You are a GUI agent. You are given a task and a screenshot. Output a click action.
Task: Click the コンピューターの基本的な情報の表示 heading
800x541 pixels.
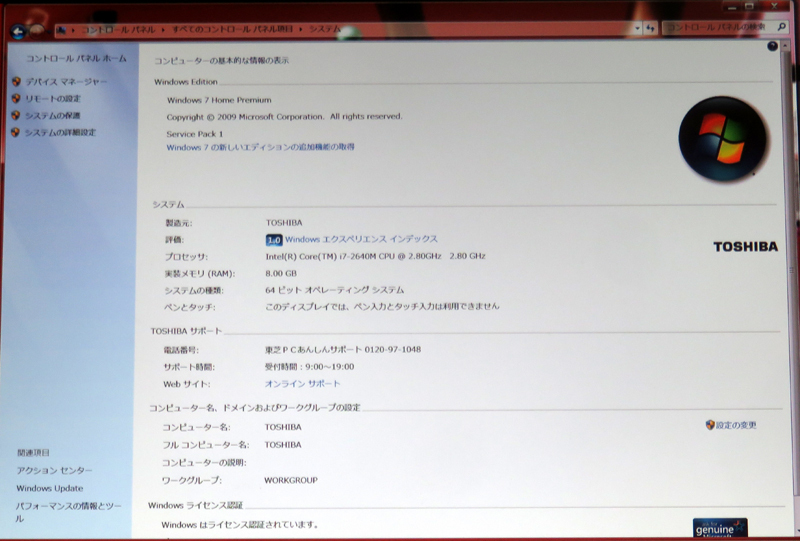[x=221, y=61]
